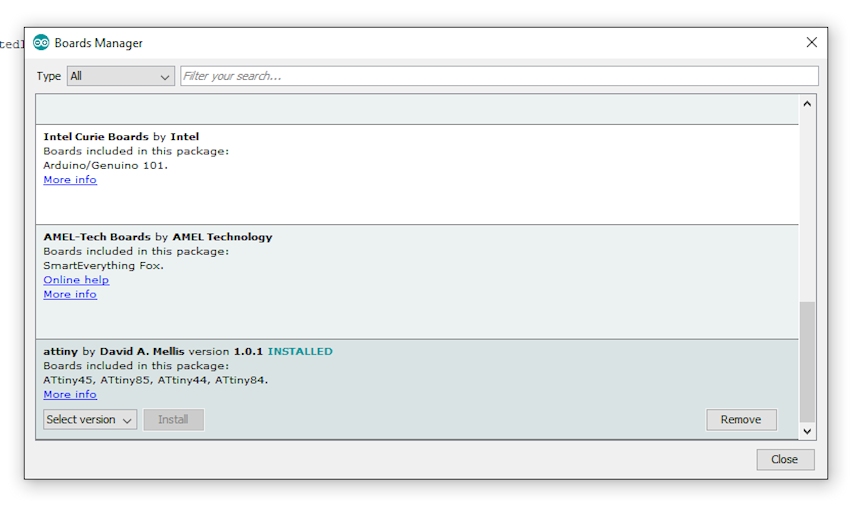This screenshot has height=506, width=850.
Task: Click the scroll down arrow of the boards list
Action: 807,431
